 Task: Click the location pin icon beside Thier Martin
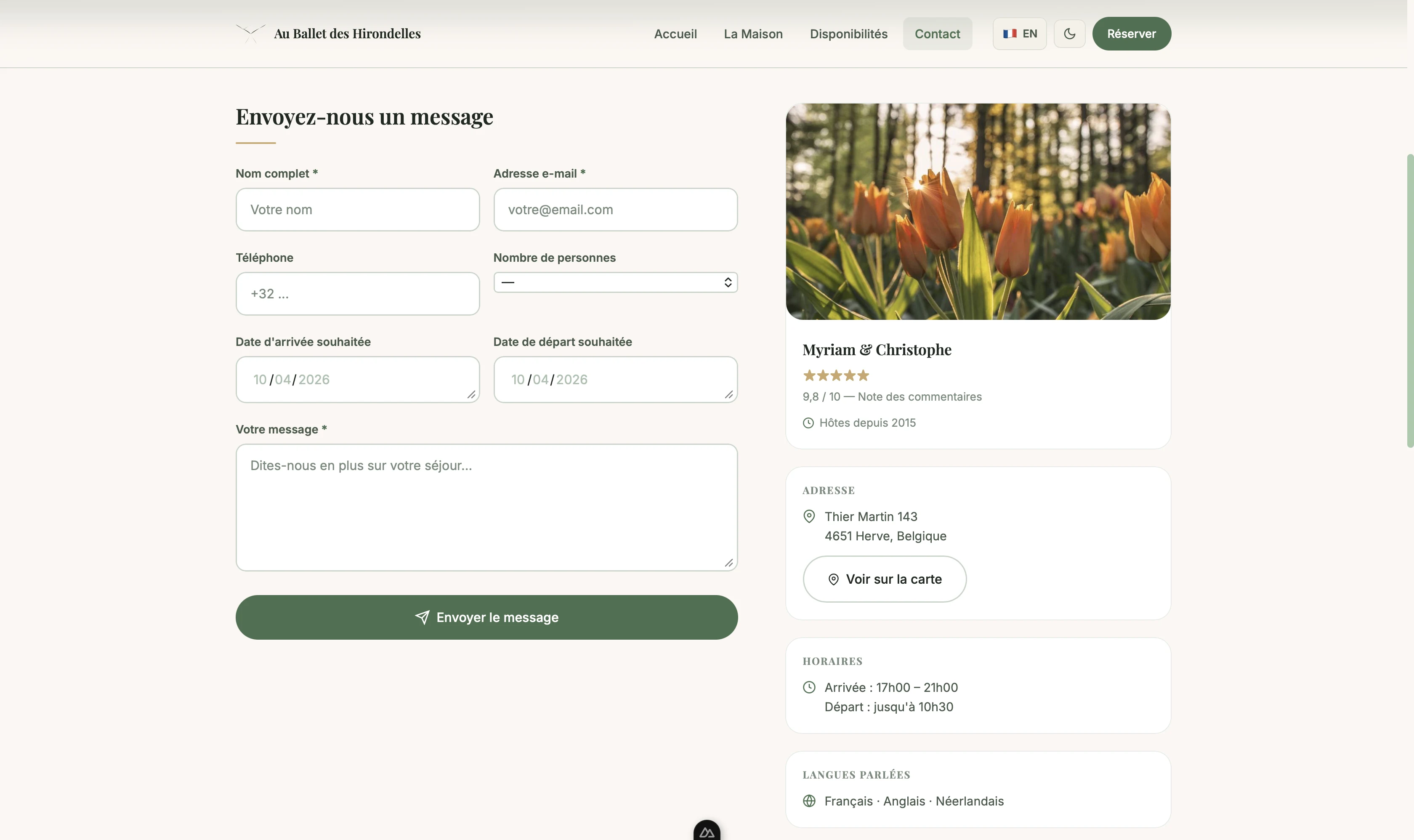click(x=809, y=516)
